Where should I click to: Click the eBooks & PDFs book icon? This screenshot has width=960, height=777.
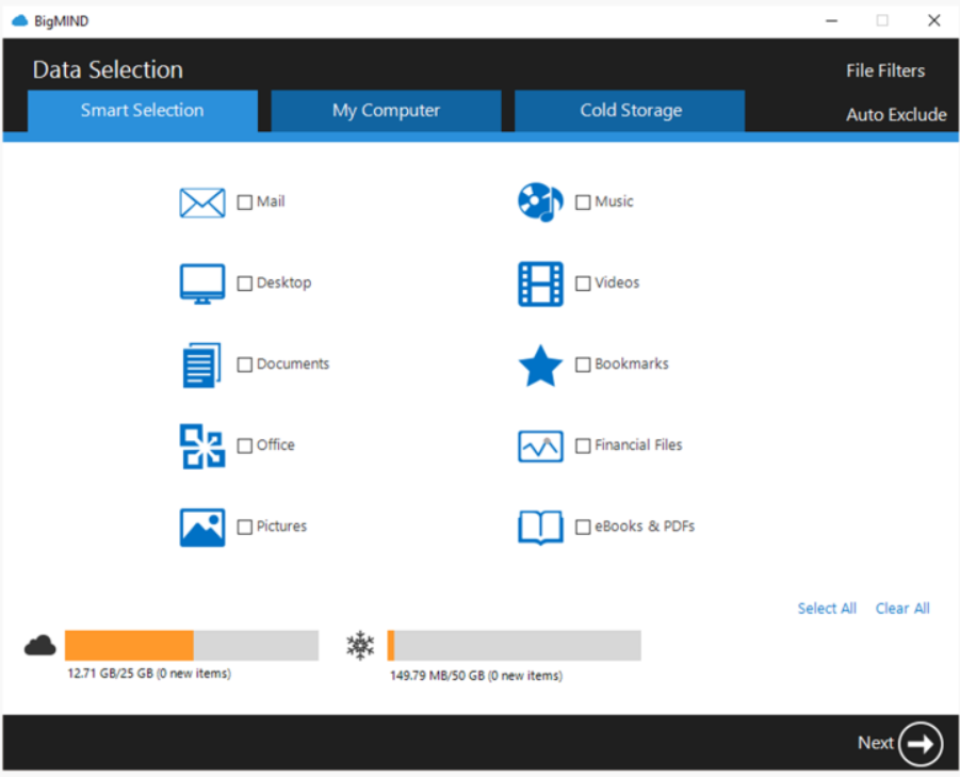click(x=540, y=527)
